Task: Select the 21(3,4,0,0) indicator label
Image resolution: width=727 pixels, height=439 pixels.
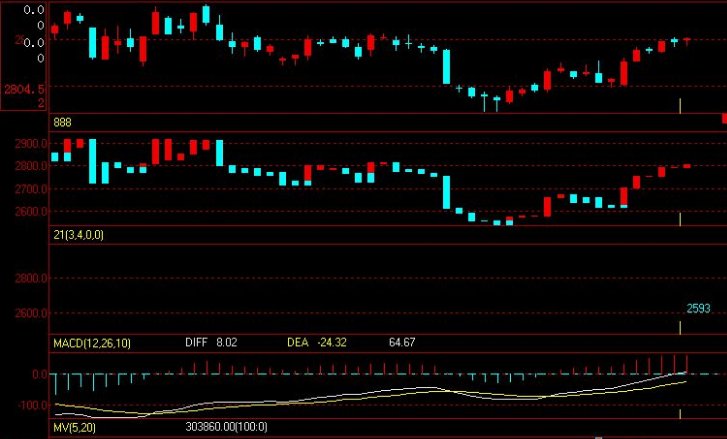Action: (78, 234)
